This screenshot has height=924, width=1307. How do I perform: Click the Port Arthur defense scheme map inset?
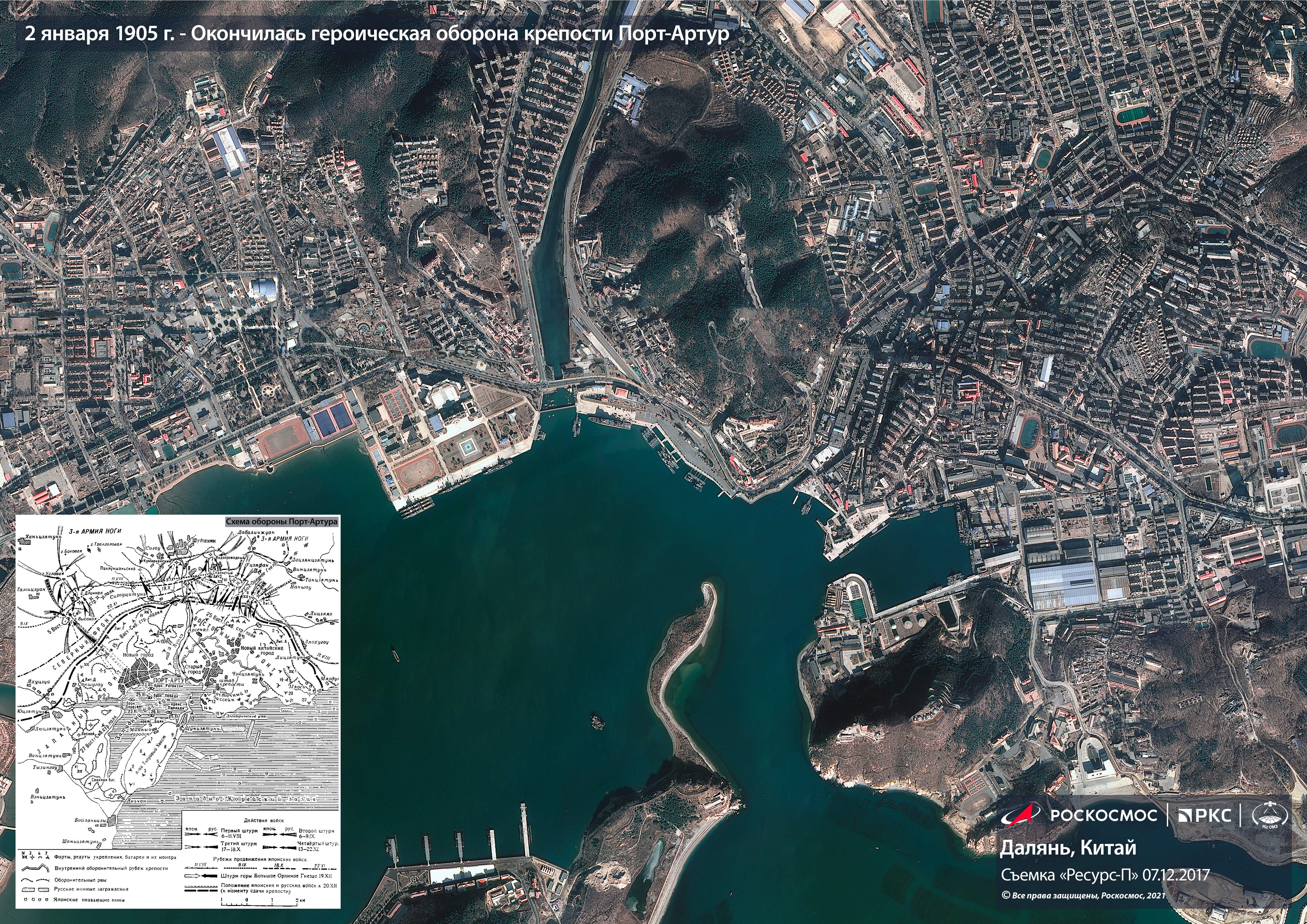pos(178,712)
